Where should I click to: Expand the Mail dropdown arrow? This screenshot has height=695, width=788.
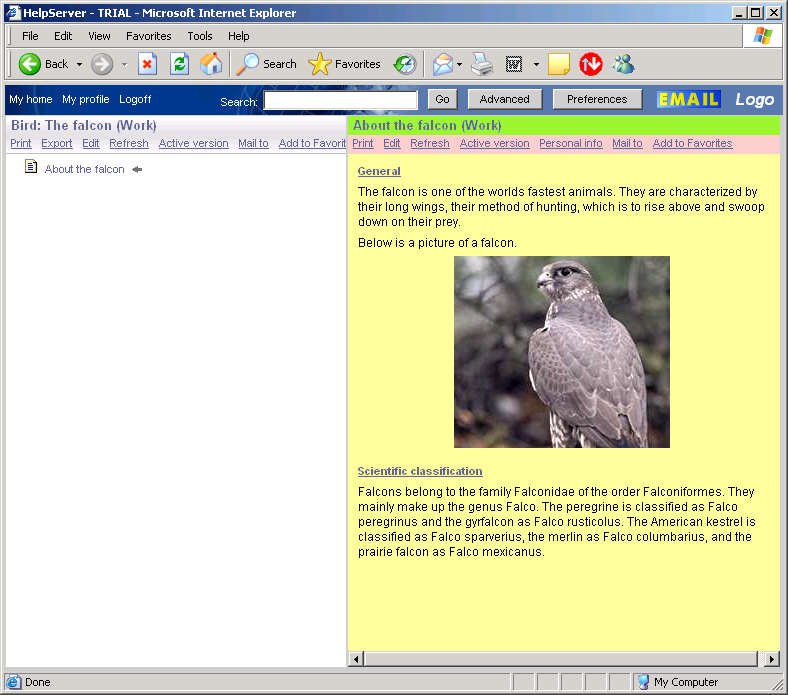coord(459,65)
